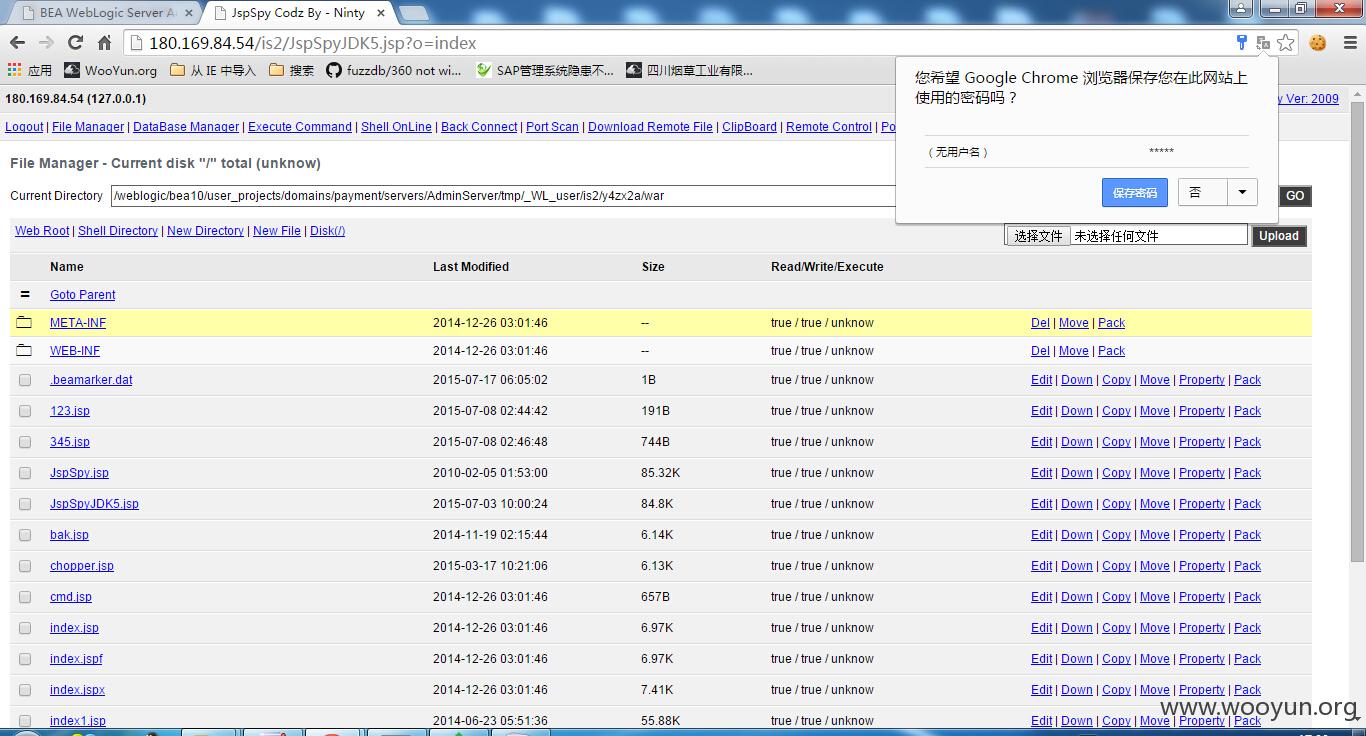Click 否 to decline saving password
Image resolution: width=1366 pixels, height=736 pixels.
[x=1202, y=192]
